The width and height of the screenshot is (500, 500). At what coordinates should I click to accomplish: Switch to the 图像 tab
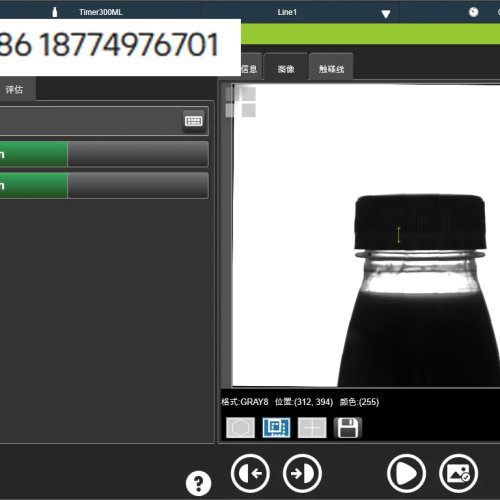[286, 68]
